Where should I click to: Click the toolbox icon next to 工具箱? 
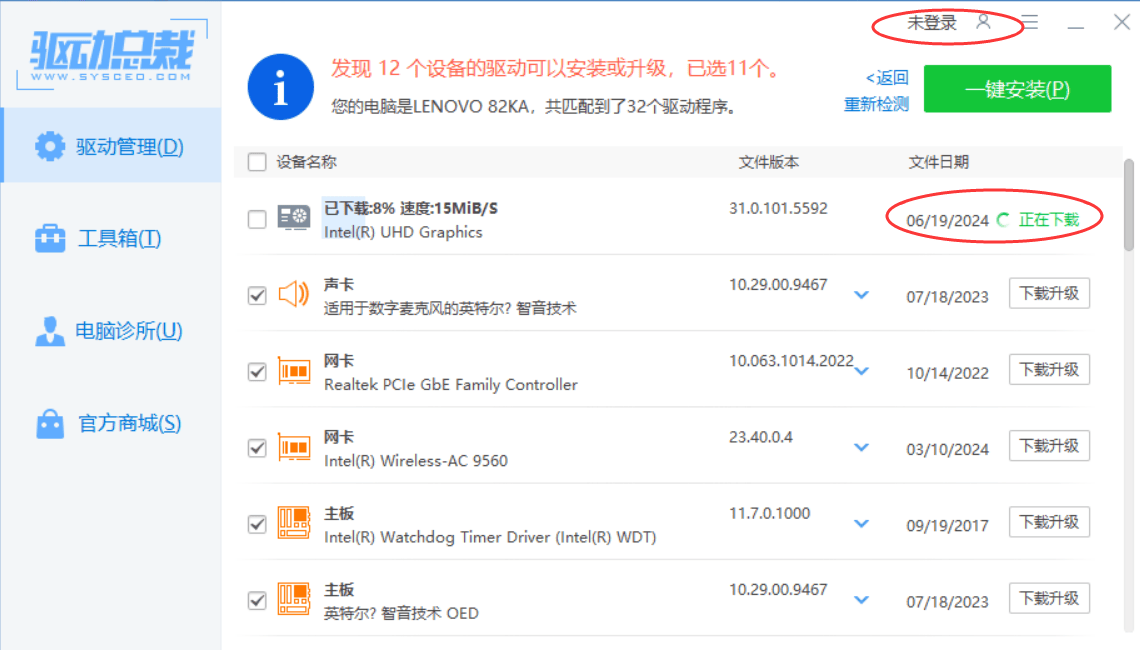50,238
